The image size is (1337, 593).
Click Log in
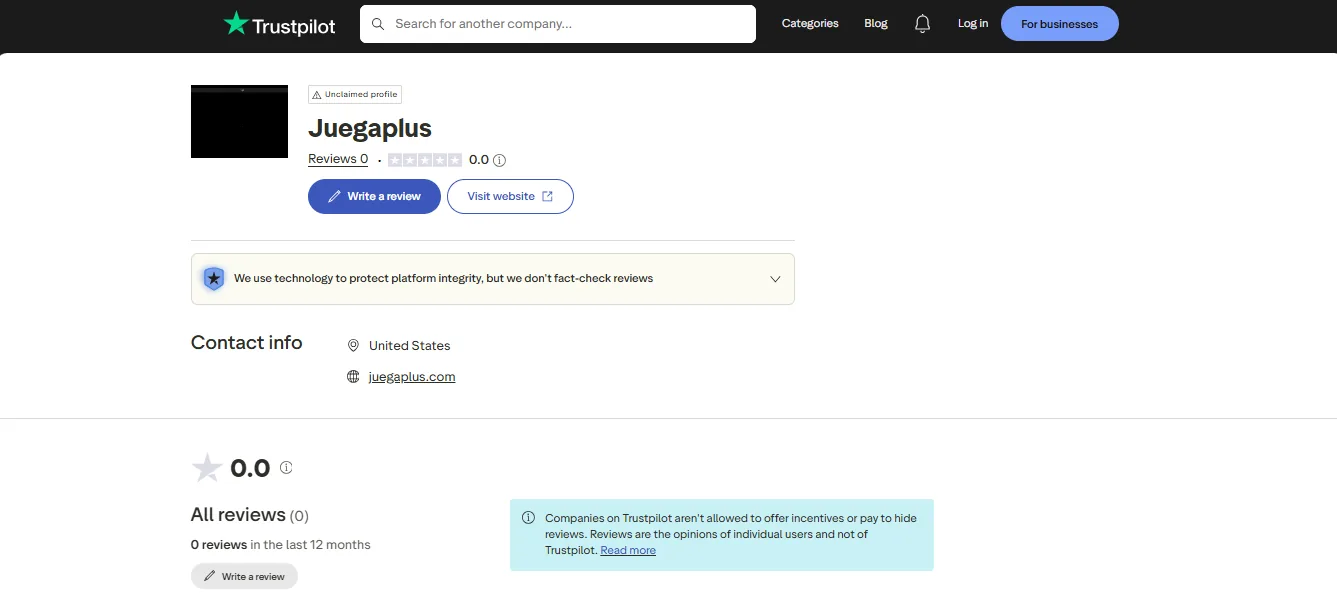click(x=973, y=23)
